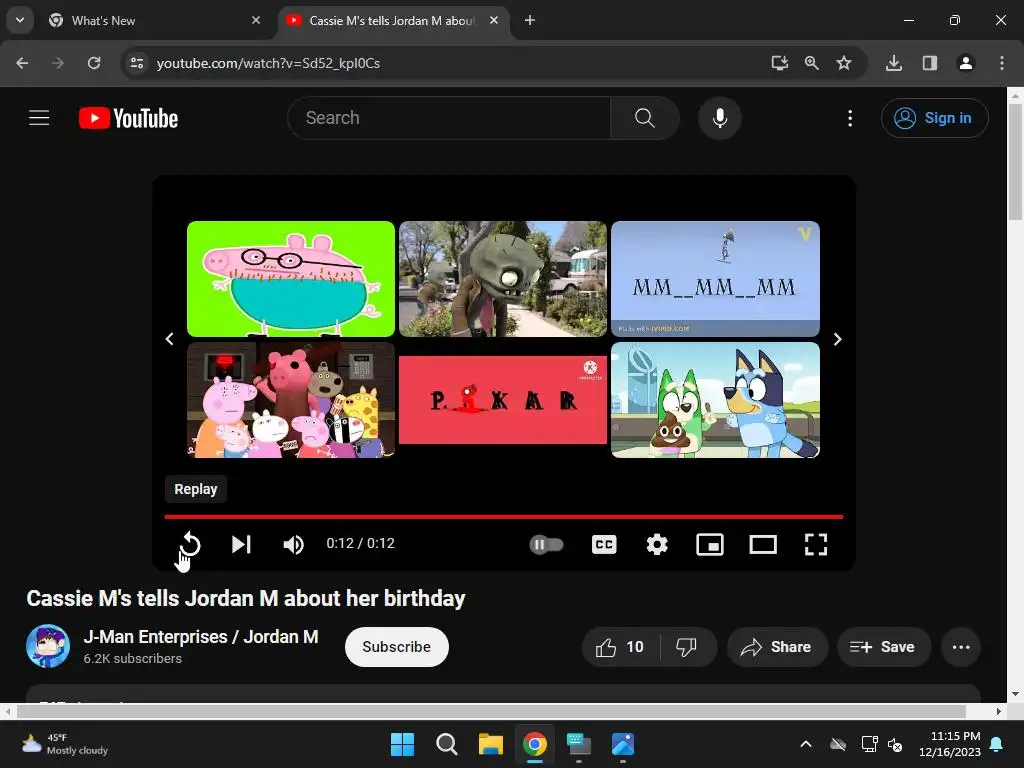Open the YouTube guide hamburger menu

point(39,118)
